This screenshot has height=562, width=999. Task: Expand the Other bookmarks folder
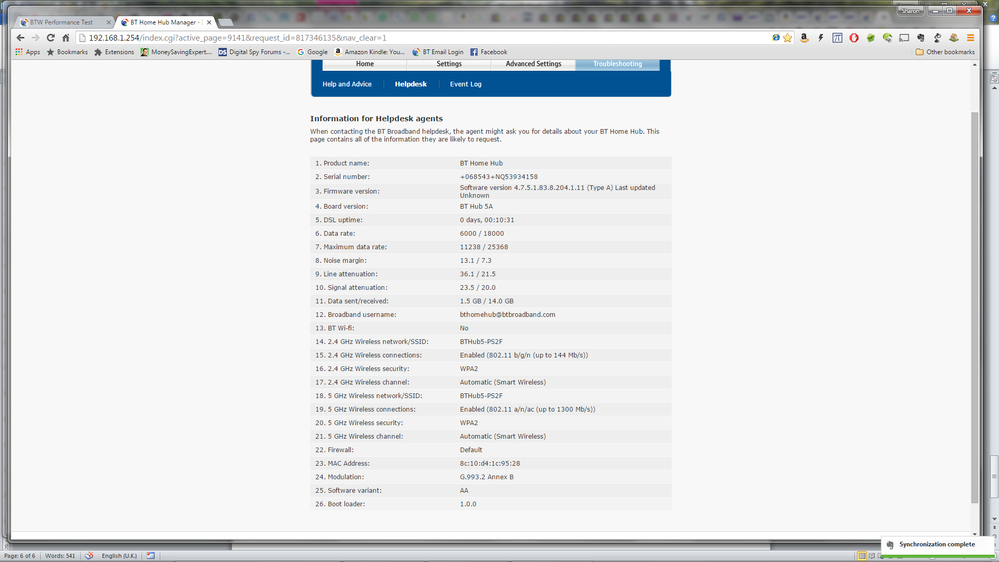coord(945,52)
